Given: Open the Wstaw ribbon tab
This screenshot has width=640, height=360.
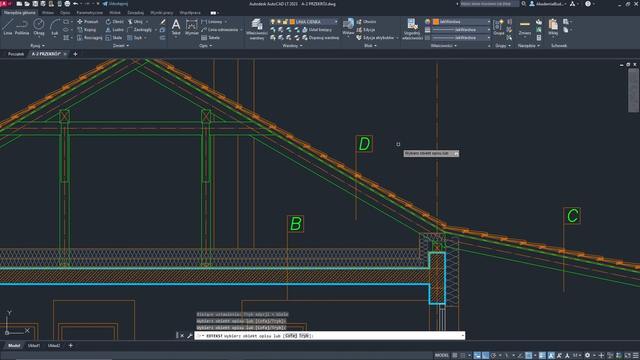Looking at the screenshot, I should [x=48, y=13].
